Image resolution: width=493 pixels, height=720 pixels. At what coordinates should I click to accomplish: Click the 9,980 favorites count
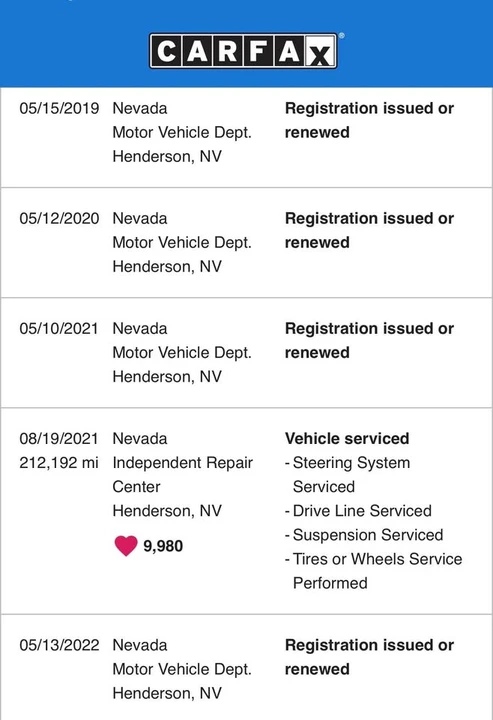click(163, 546)
